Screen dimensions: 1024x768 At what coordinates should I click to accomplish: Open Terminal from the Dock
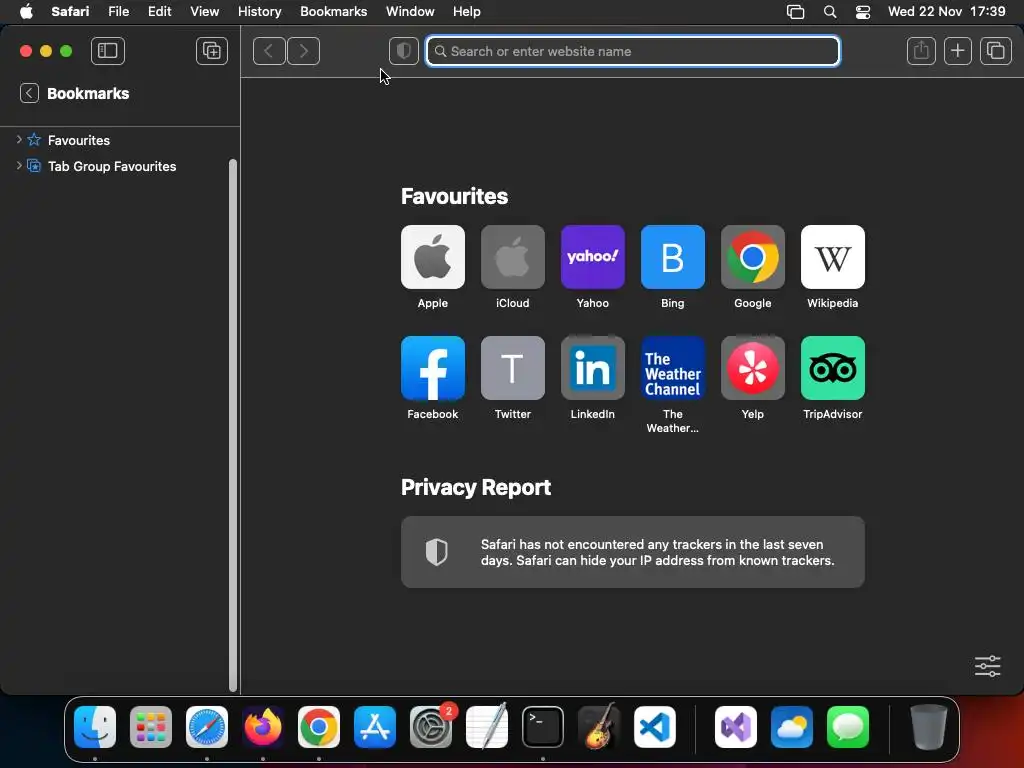543,727
